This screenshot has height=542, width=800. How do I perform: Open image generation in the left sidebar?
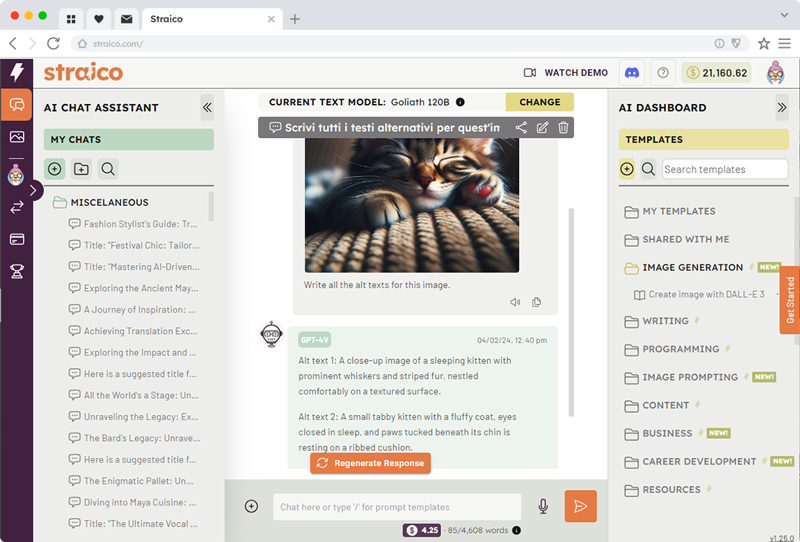16,138
